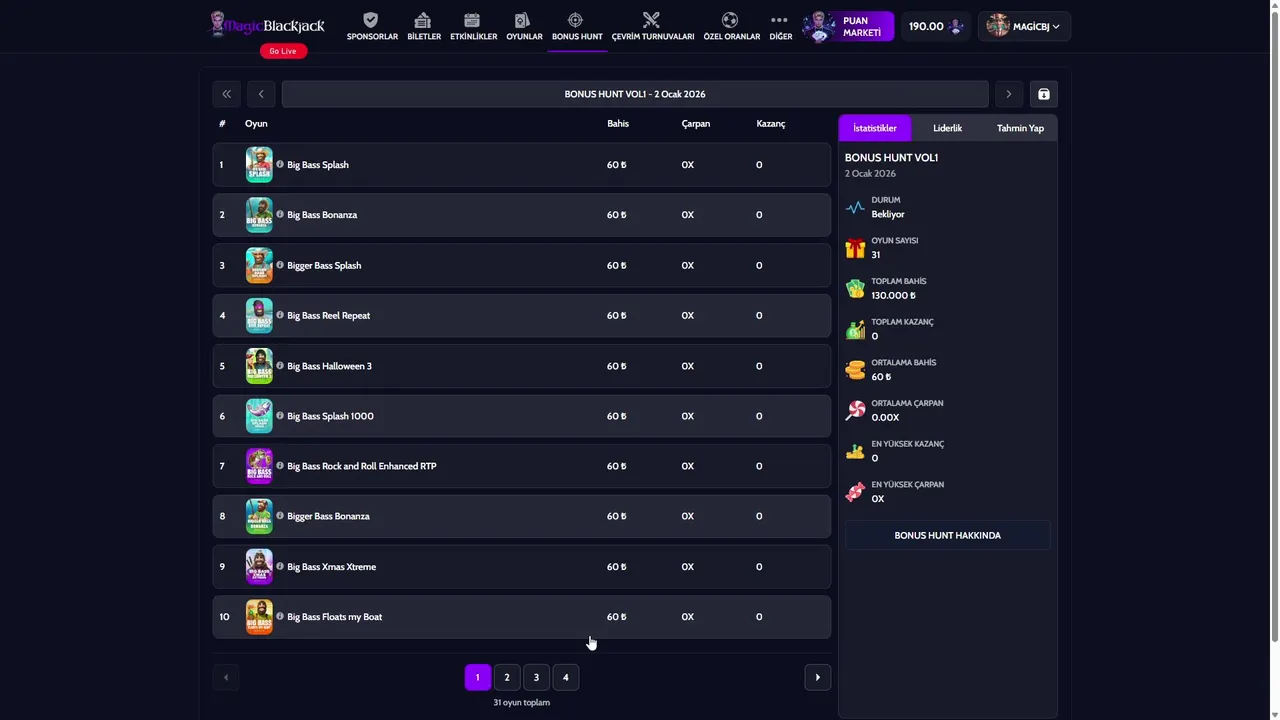1280x720 pixels.
Task: Click the info icon beside Big Bass Reel Repeat
Action: coord(280,315)
